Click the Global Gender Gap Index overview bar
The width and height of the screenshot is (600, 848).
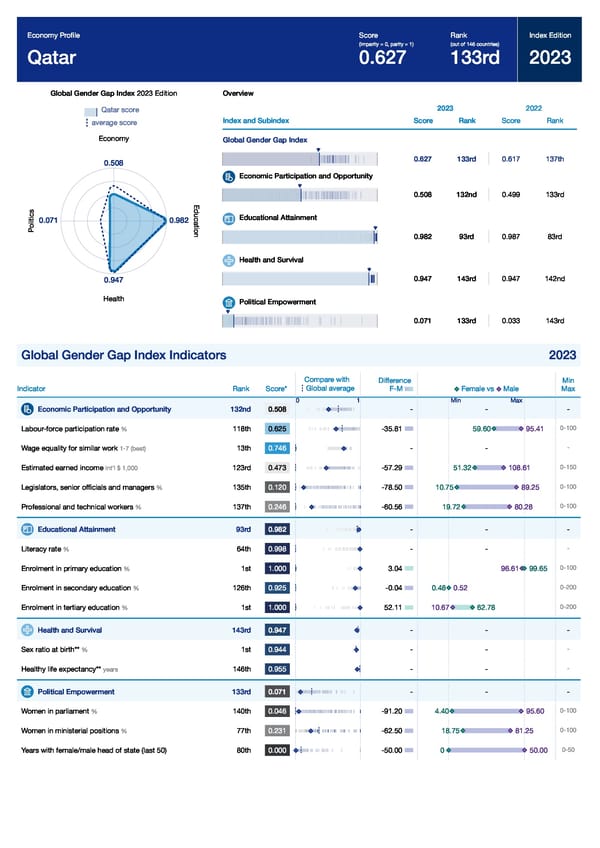click(x=300, y=159)
